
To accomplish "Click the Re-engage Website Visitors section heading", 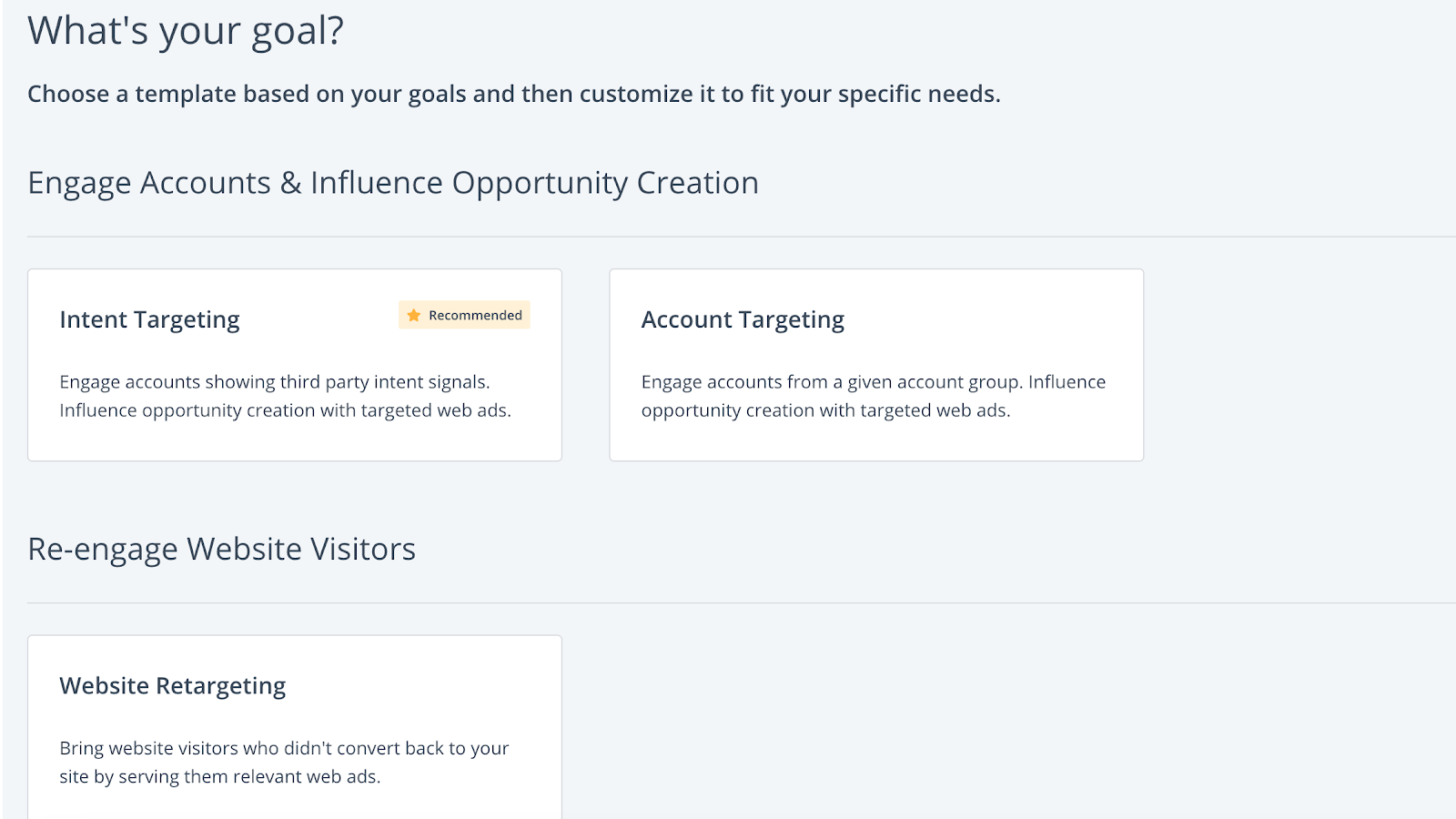I will coord(221,550).
